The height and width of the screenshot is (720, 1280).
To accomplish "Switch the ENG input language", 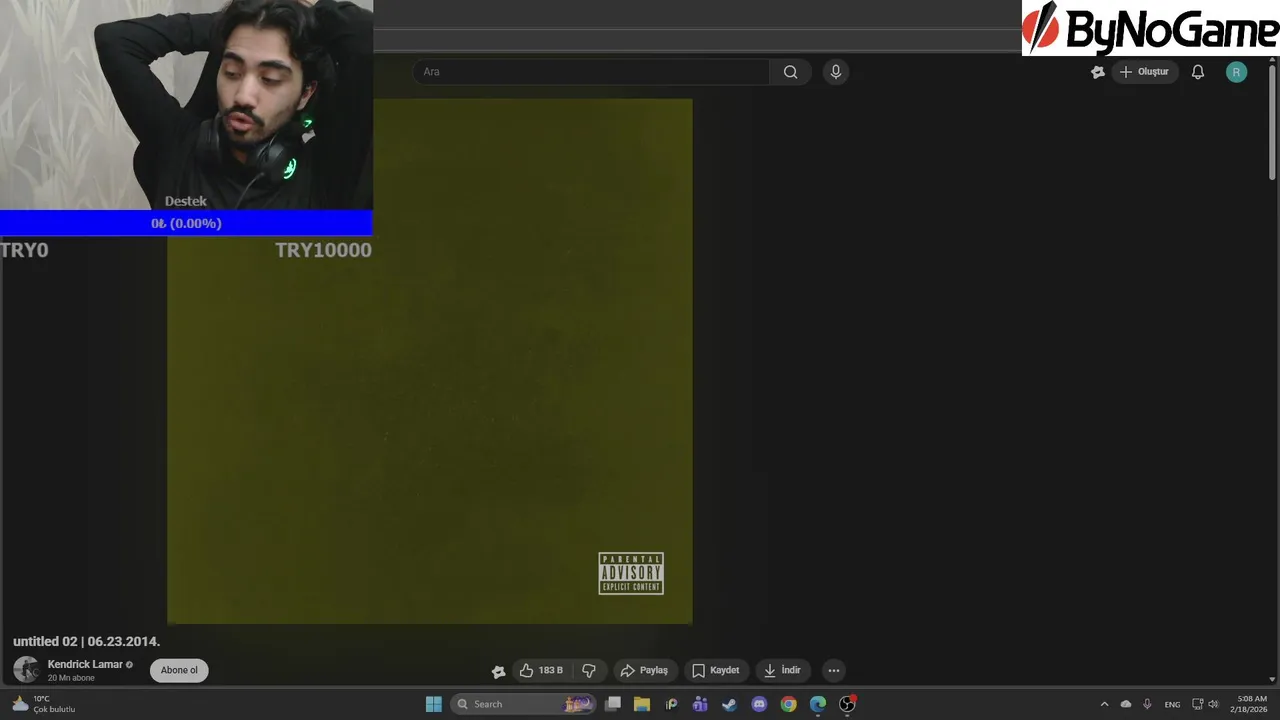I will (1172, 704).
